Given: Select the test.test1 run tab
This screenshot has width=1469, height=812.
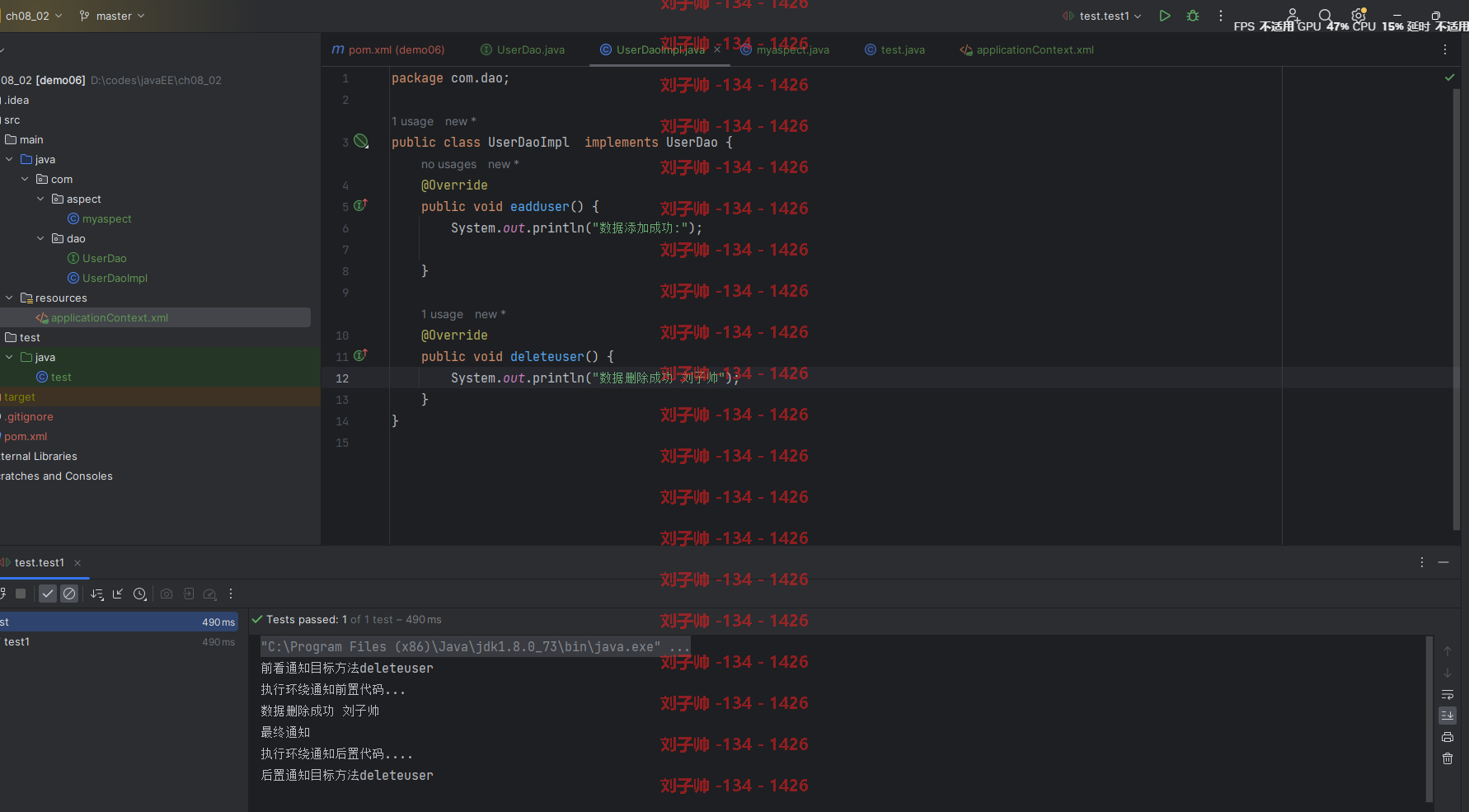Looking at the screenshot, I should click(39, 562).
